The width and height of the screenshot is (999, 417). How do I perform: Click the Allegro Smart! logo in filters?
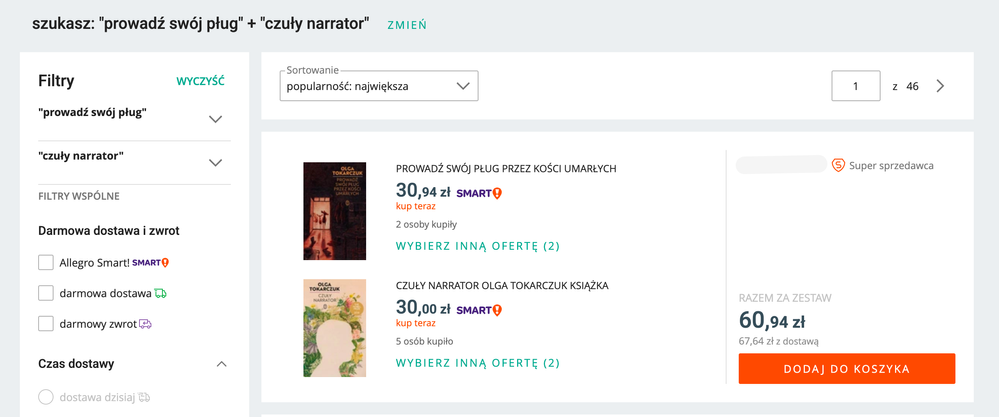coord(151,263)
